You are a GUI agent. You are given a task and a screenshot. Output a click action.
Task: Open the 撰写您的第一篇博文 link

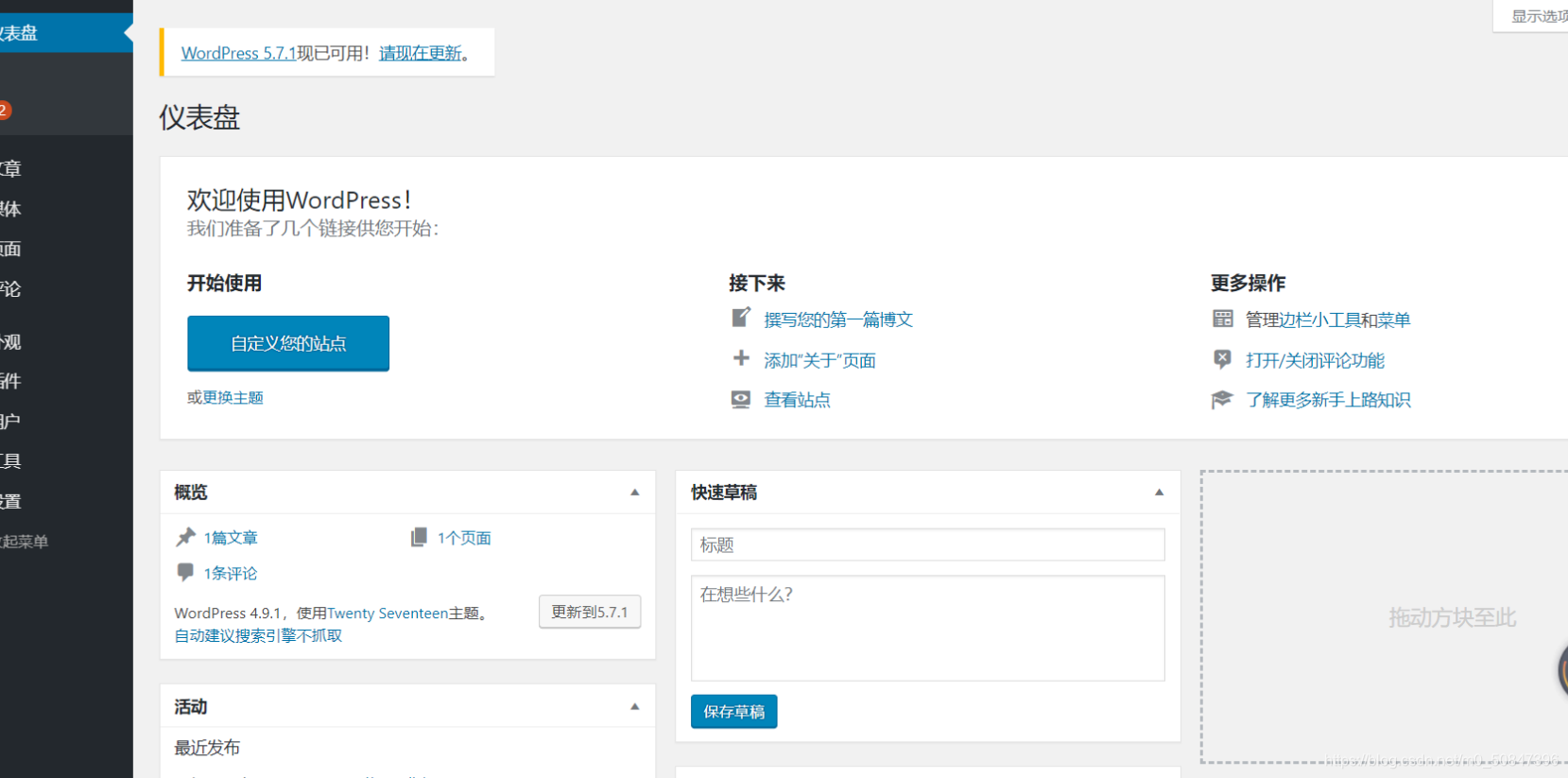[x=838, y=320]
